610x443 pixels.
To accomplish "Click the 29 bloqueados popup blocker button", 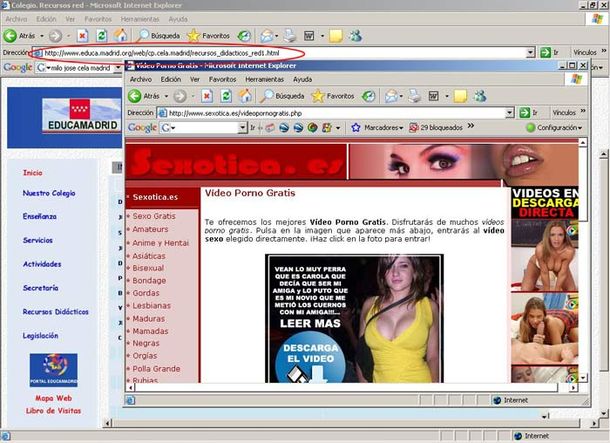I will click(436, 128).
